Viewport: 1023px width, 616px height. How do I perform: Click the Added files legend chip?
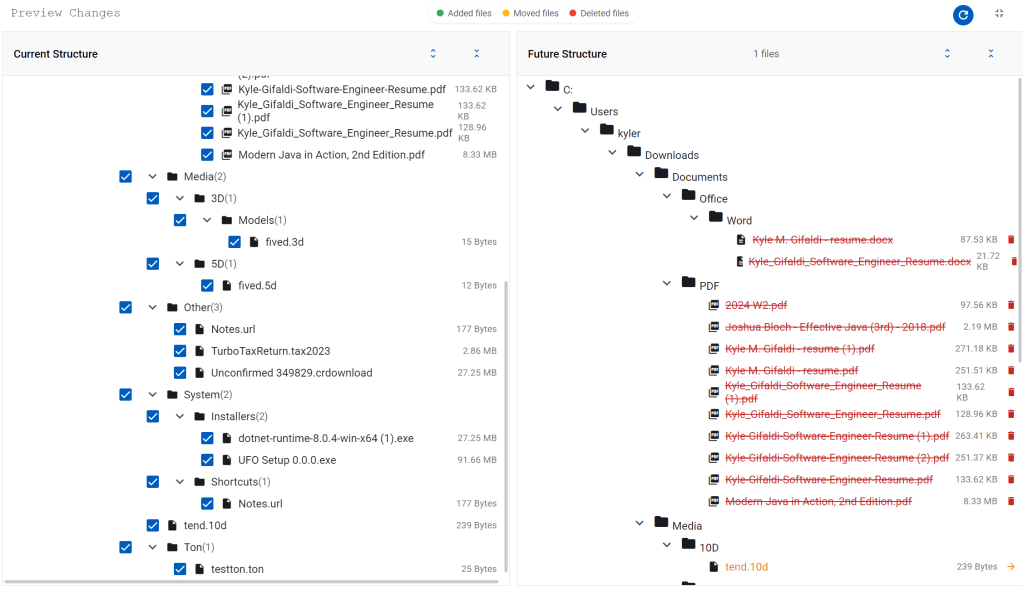(x=464, y=13)
